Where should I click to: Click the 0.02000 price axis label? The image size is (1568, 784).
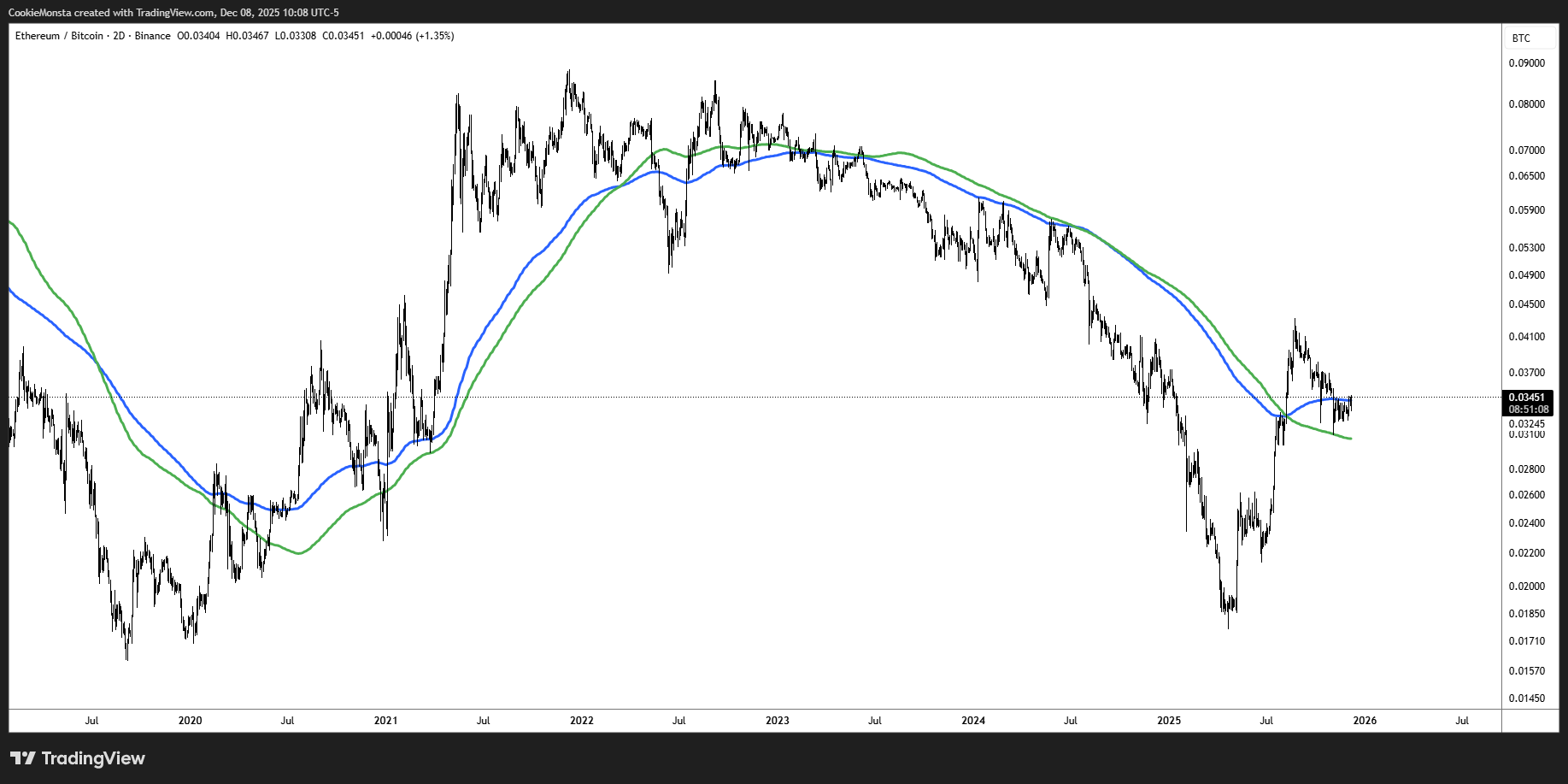click(x=1526, y=587)
